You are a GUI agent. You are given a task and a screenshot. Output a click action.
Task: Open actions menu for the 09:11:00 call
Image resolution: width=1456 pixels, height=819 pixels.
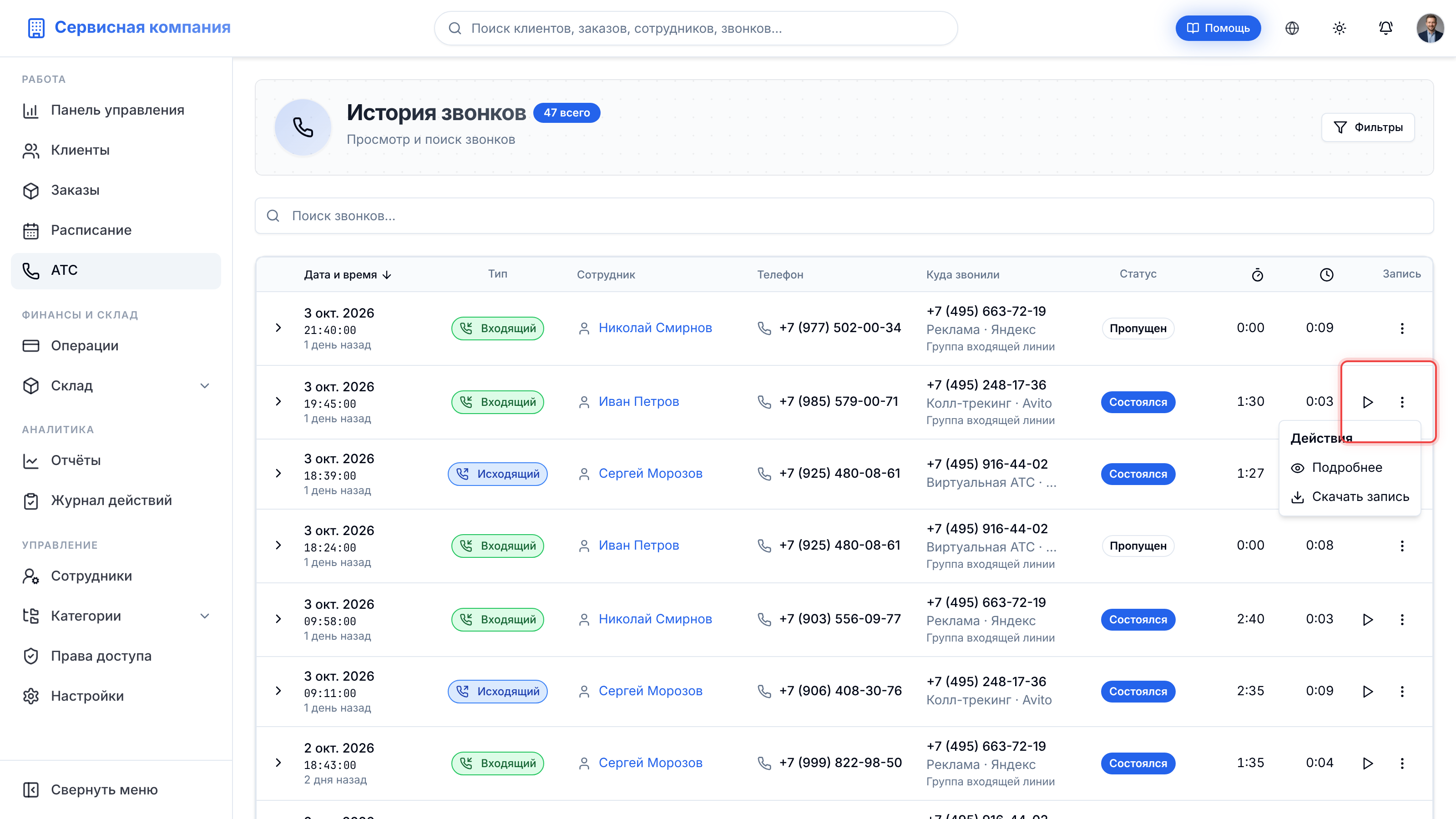pos(1402,691)
